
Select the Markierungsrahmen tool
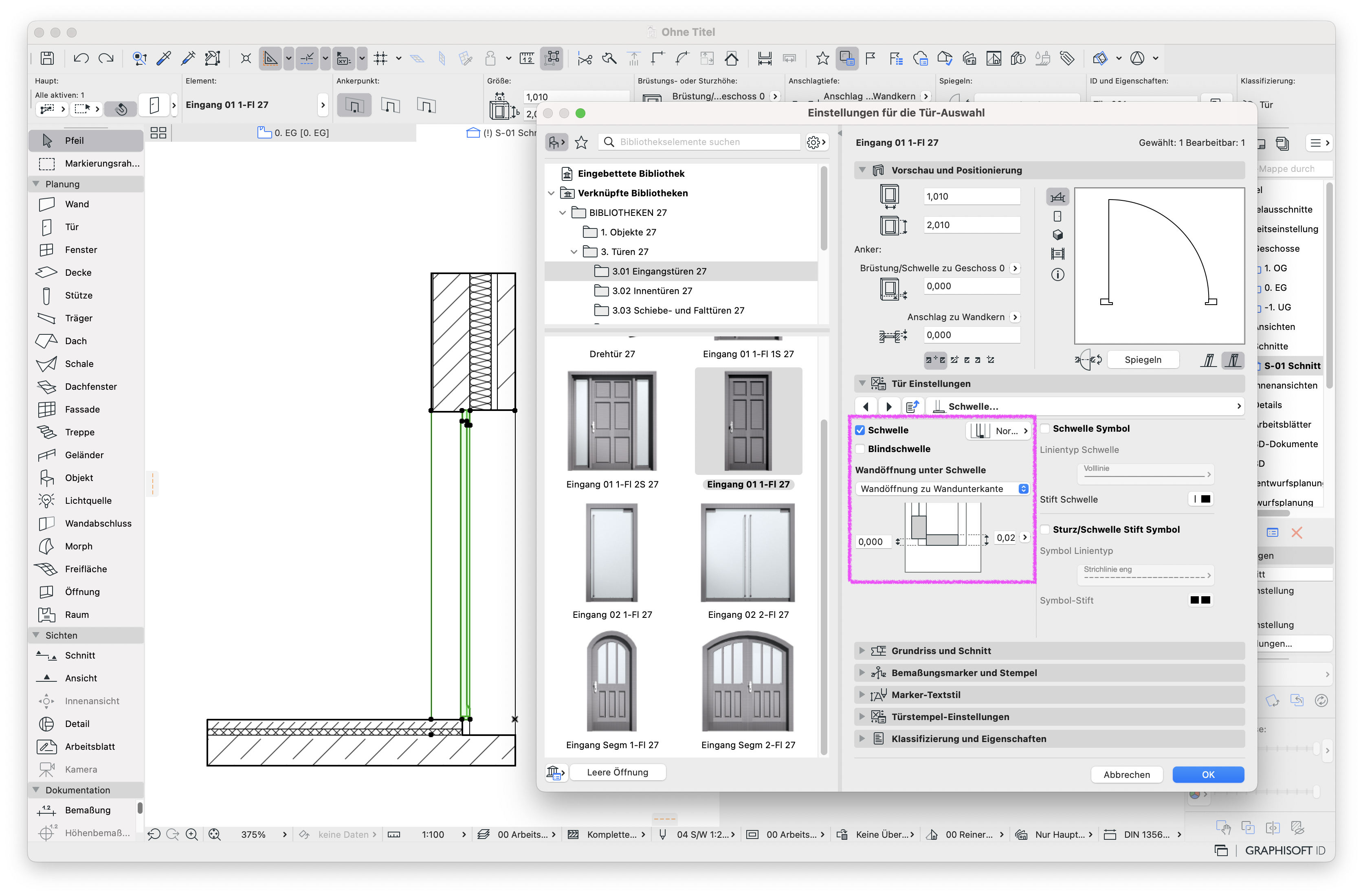coord(86,163)
